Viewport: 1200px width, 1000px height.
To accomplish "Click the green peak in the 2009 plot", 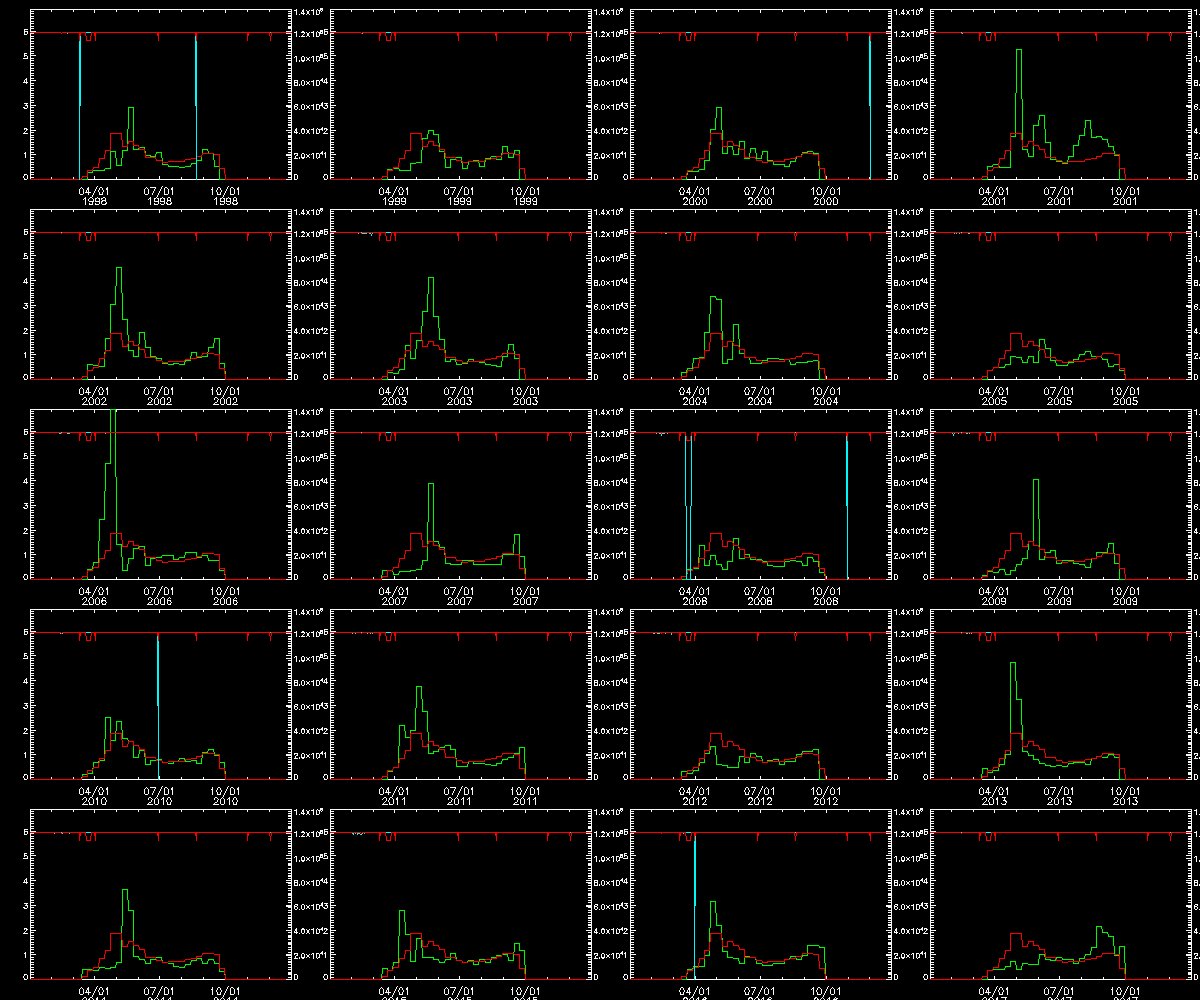I will (1036, 483).
